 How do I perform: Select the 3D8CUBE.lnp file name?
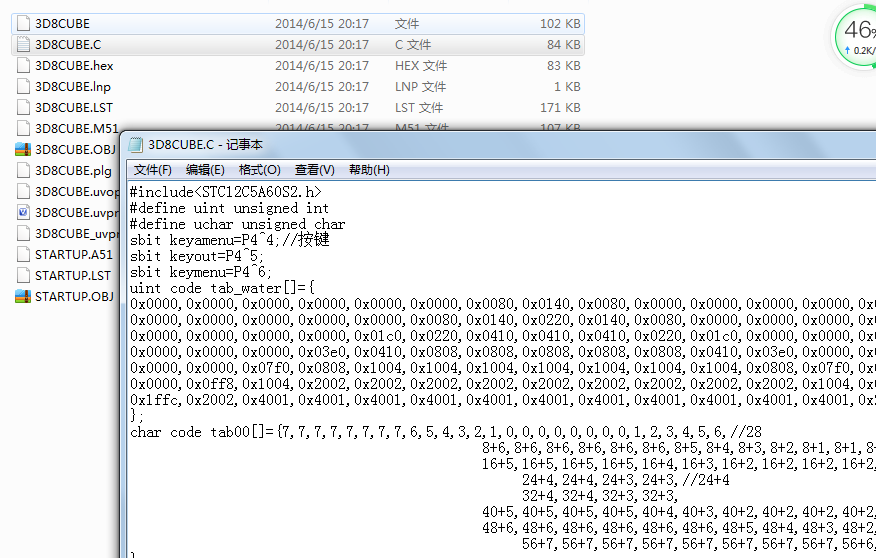(73, 87)
